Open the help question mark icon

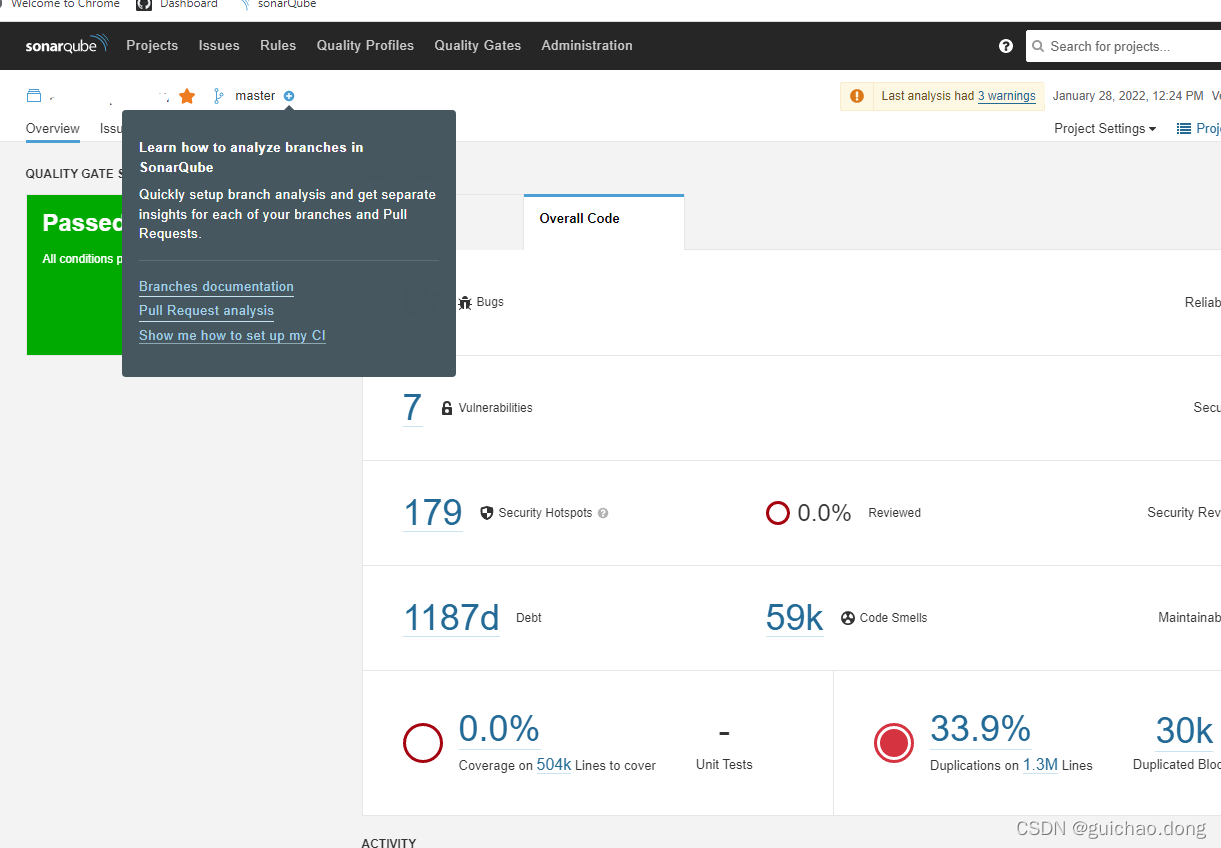point(1006,46)
